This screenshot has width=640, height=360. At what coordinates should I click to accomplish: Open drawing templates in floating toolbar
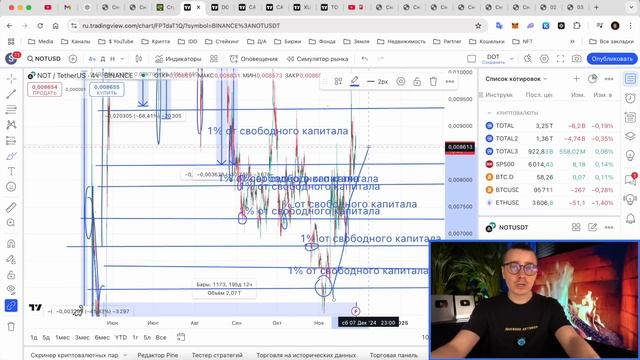pyautogui.click(x=338, y=82)
